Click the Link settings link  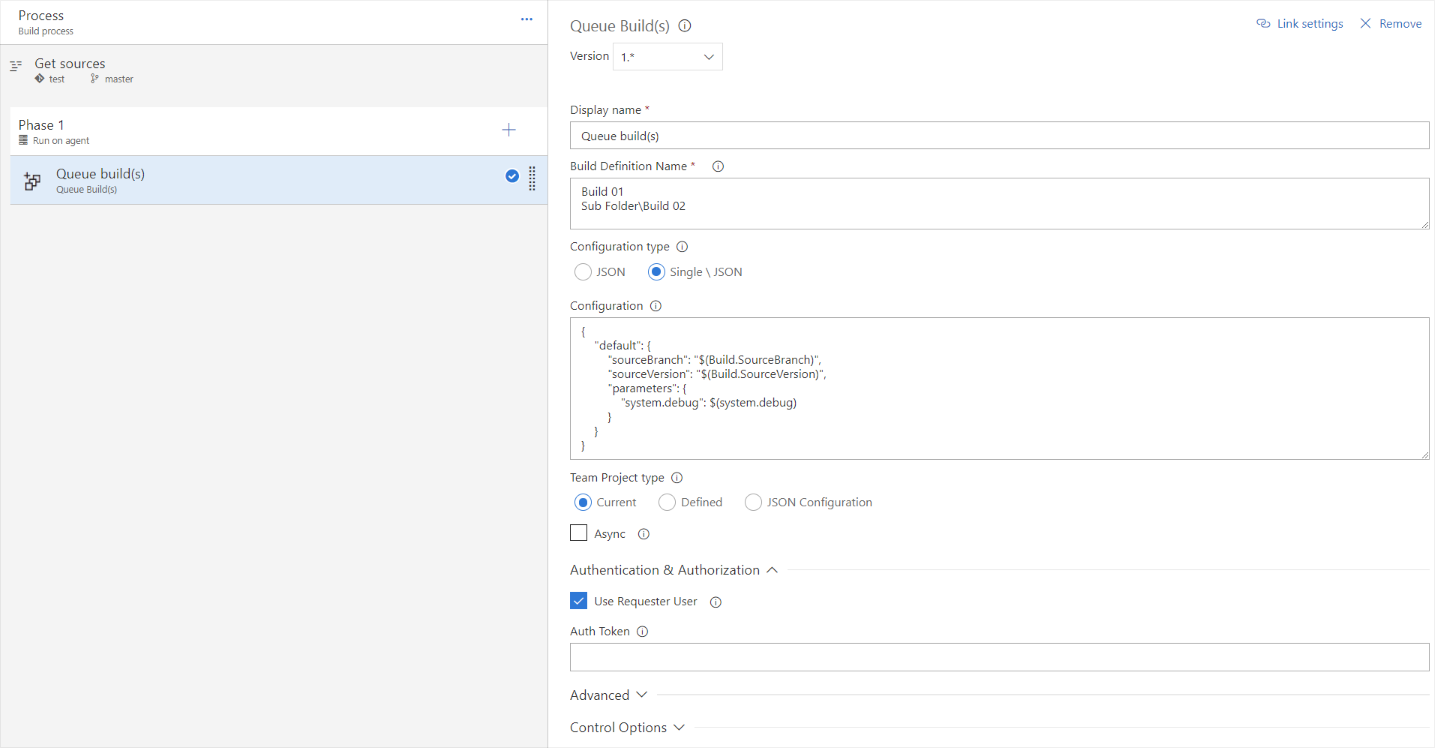click(x=1299, y=23)
